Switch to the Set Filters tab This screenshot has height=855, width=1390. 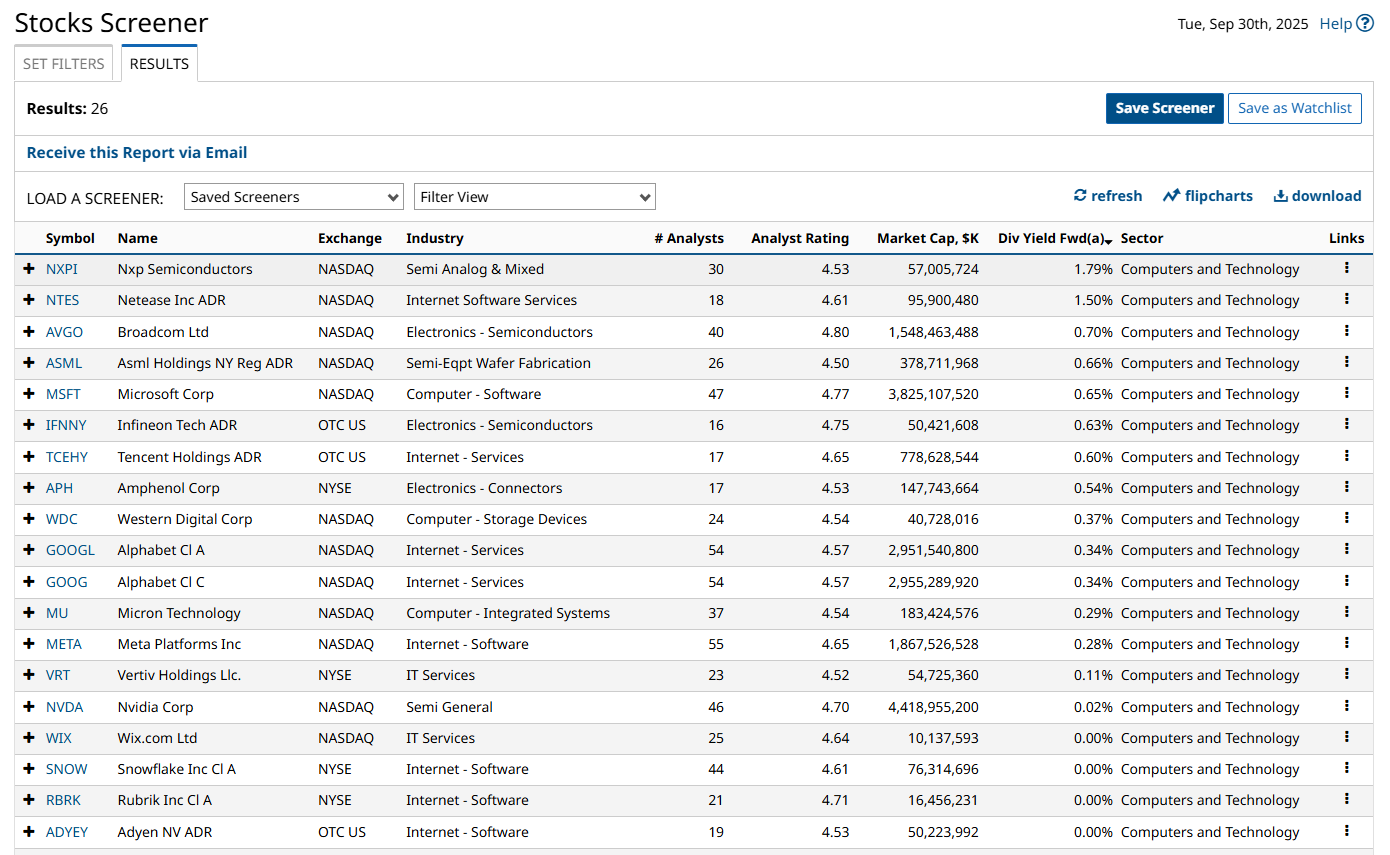(x=64, y=64)
